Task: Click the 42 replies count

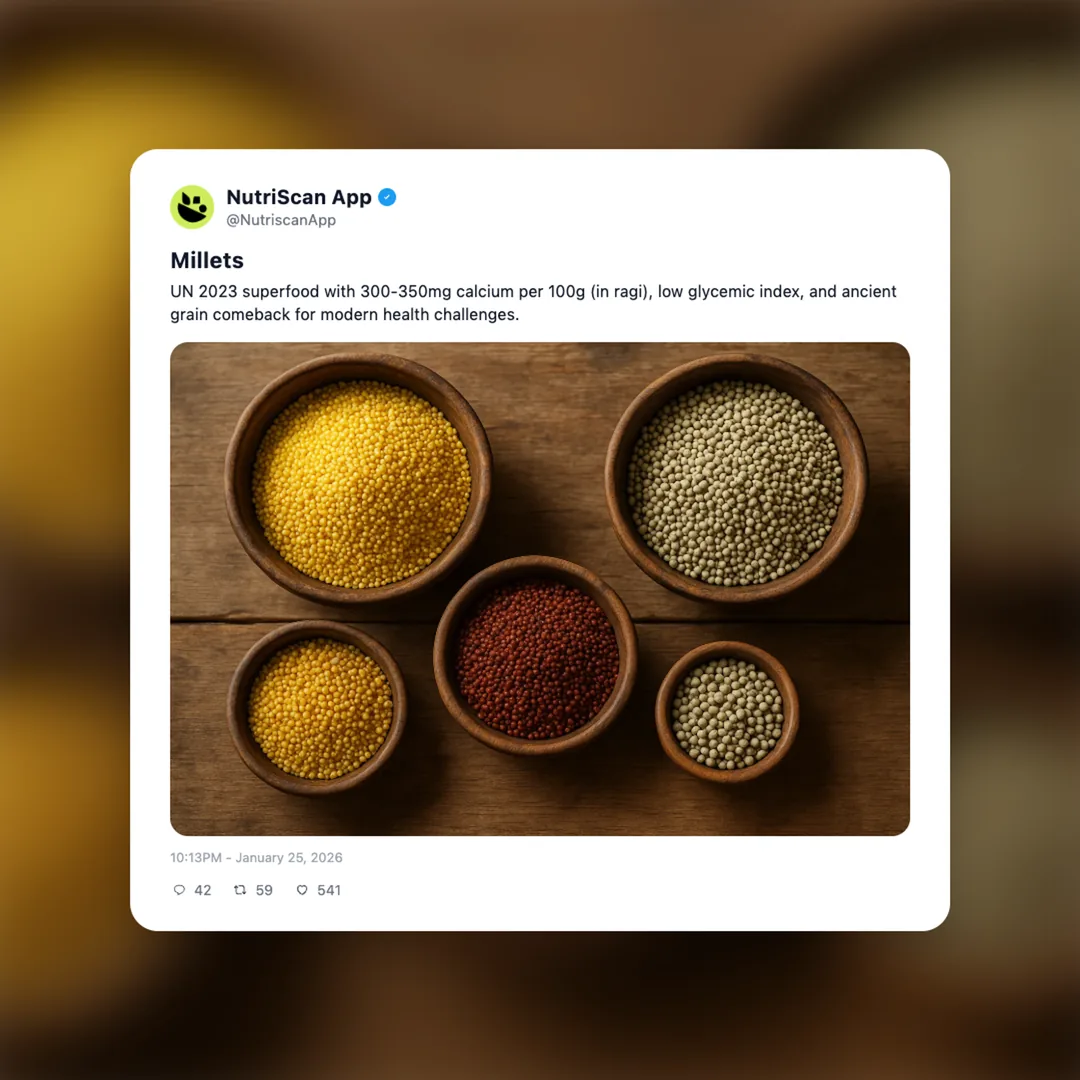Action: [x=202, y=890]
